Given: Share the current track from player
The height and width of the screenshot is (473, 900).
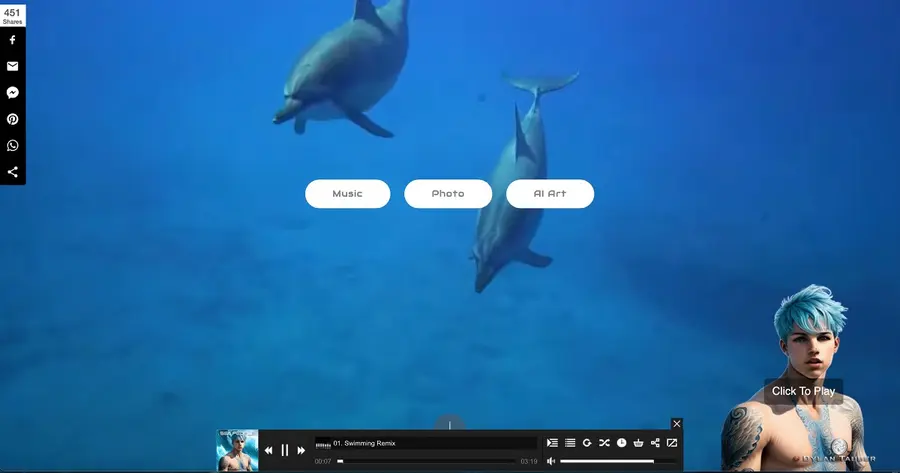Looking at the screenshot, I should pos(655,443).
